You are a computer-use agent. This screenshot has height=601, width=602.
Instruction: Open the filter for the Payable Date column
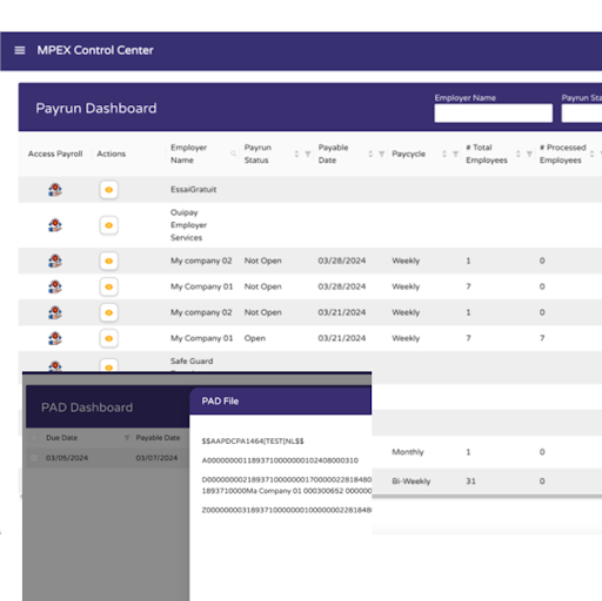tap(382, 154)
